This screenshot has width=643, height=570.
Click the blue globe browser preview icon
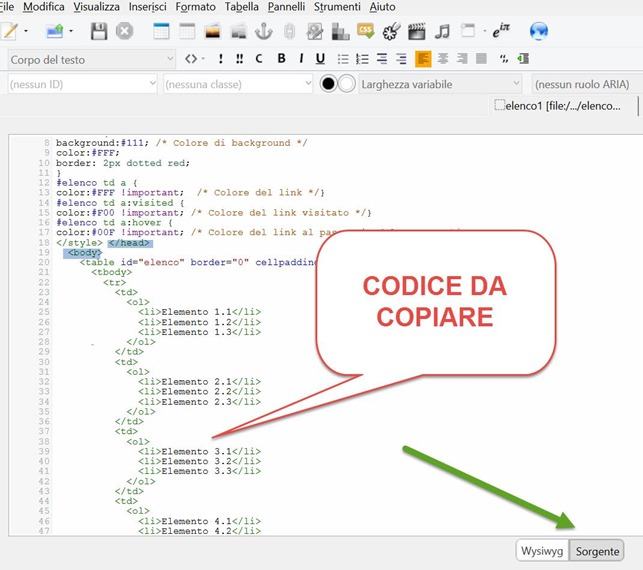[x=538, y=31]
